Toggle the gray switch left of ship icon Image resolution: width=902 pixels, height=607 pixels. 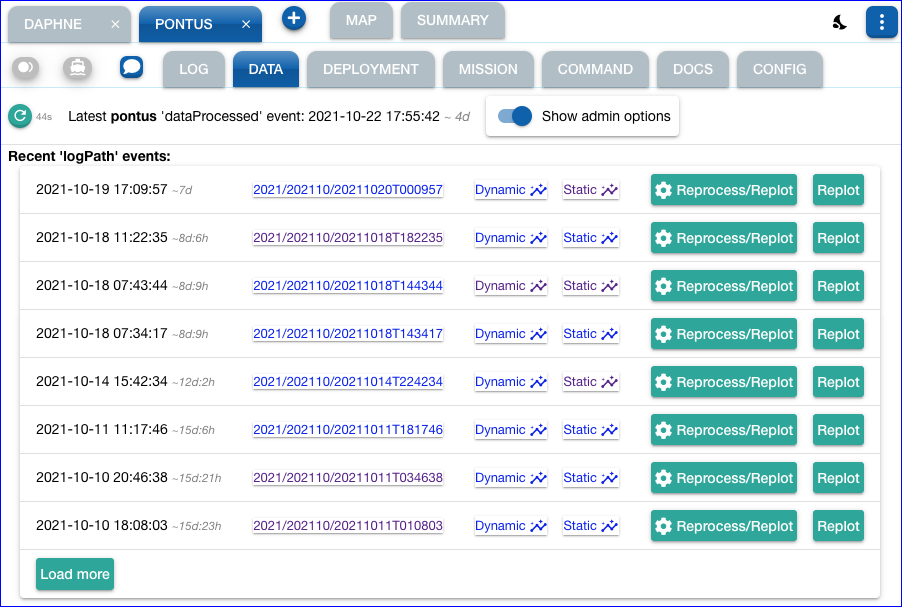coord(27,68)
